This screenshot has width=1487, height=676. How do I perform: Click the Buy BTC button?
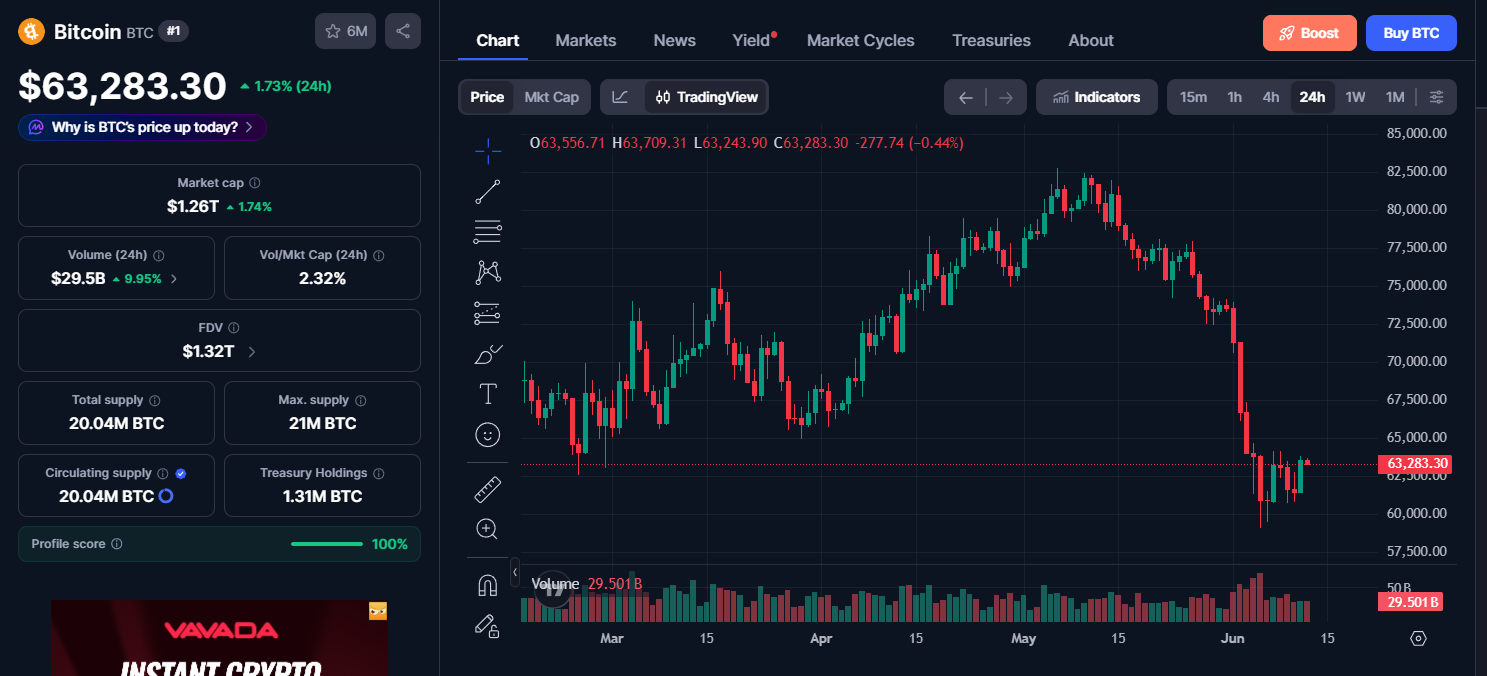[1411, 33]
